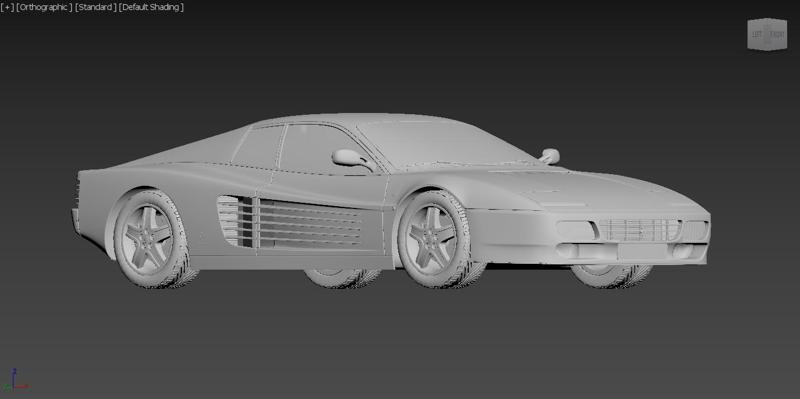Click the LEFT face of the ViewCube
The width and height of the screenshot is (800, 399).
[757, 35]
